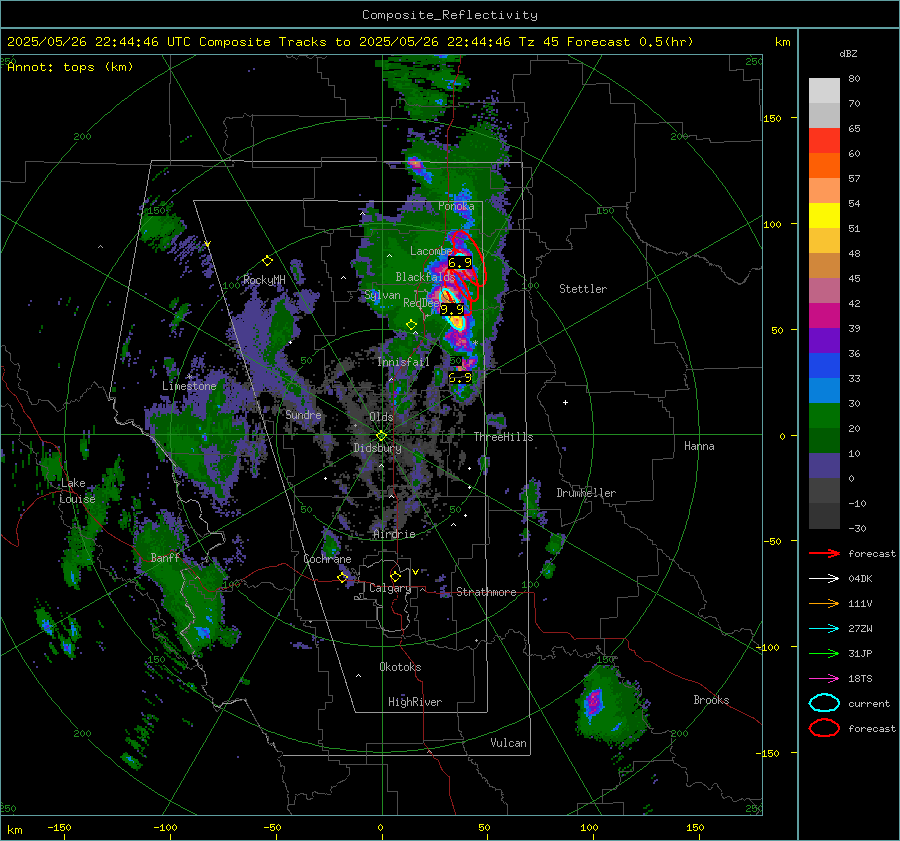Select the bright green 30 dBZ color swatch

coord(824,416)
